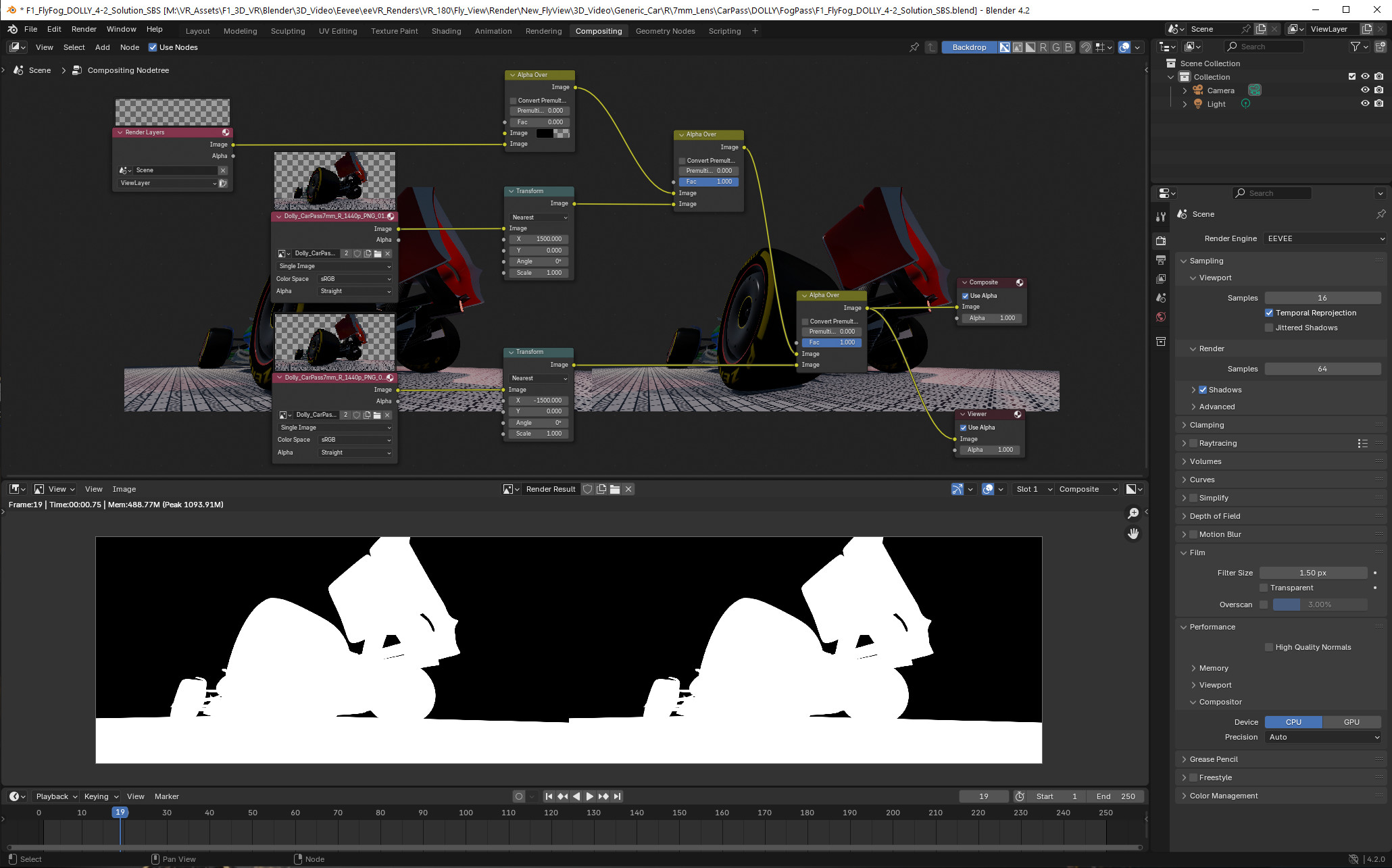The width and height of the screenshot is (1392, 868).
Task: Open the compositor Node menu
Action: pyautogui.click(x=129, y=47)
